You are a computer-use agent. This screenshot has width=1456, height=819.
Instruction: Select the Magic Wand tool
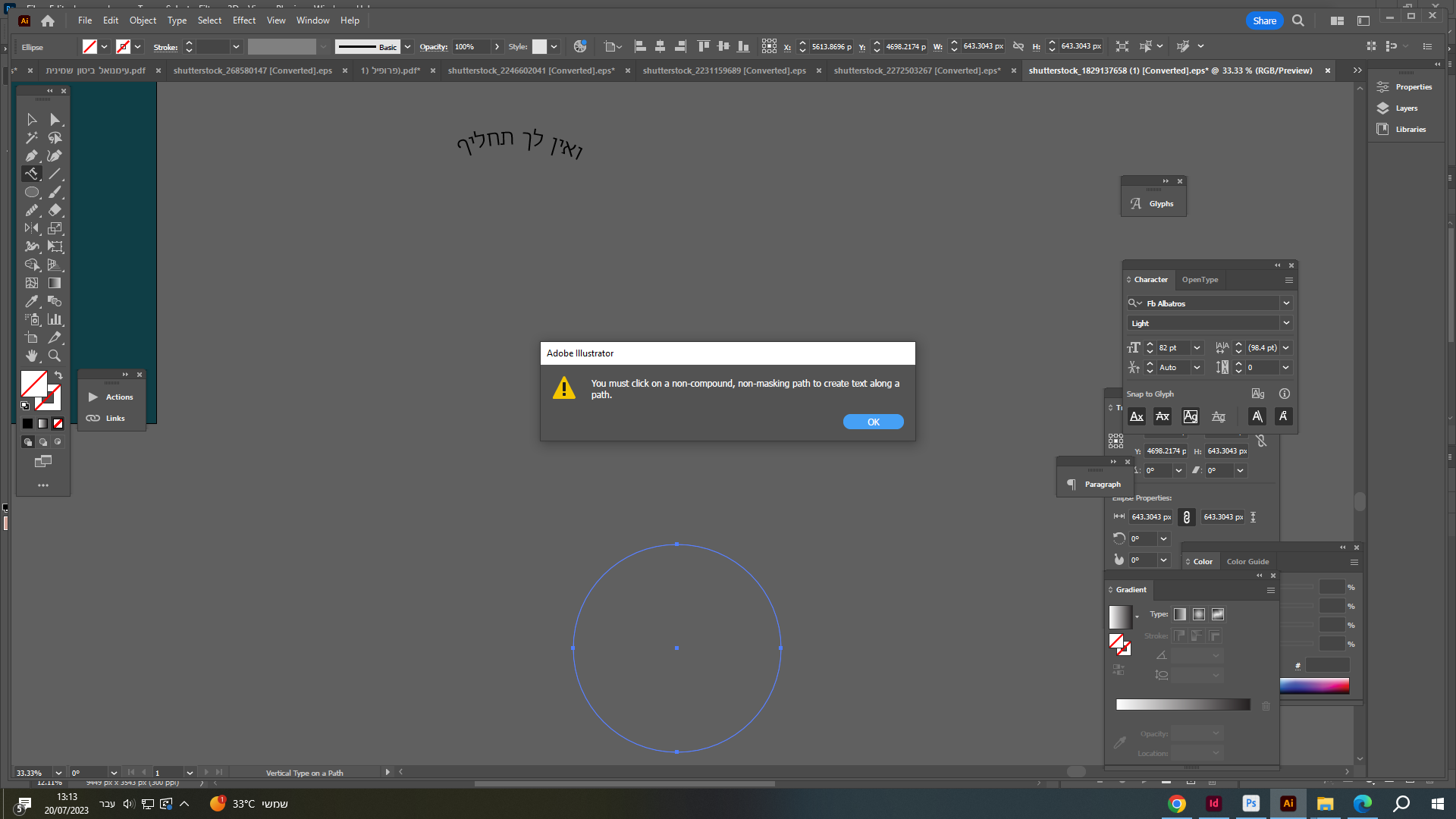(x=31, y=137)
